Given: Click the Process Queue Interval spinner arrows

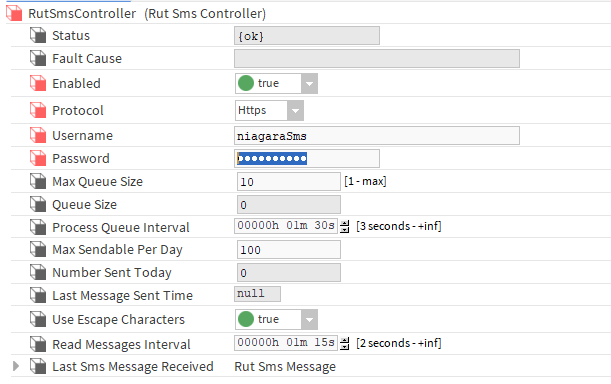Looking at the screenshot, I should click(x=344, y=226).
